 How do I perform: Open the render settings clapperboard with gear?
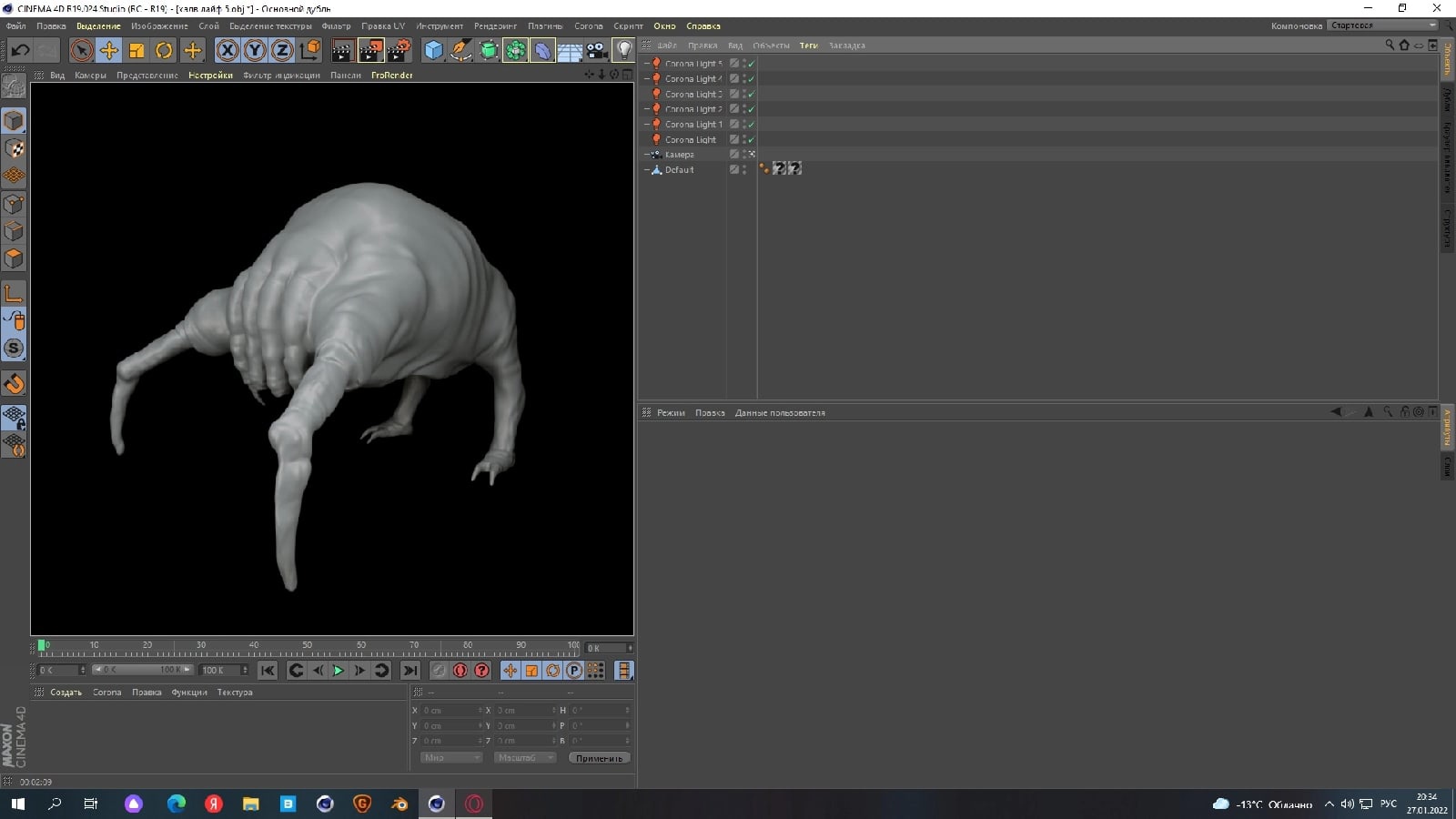tap(399, 51)
